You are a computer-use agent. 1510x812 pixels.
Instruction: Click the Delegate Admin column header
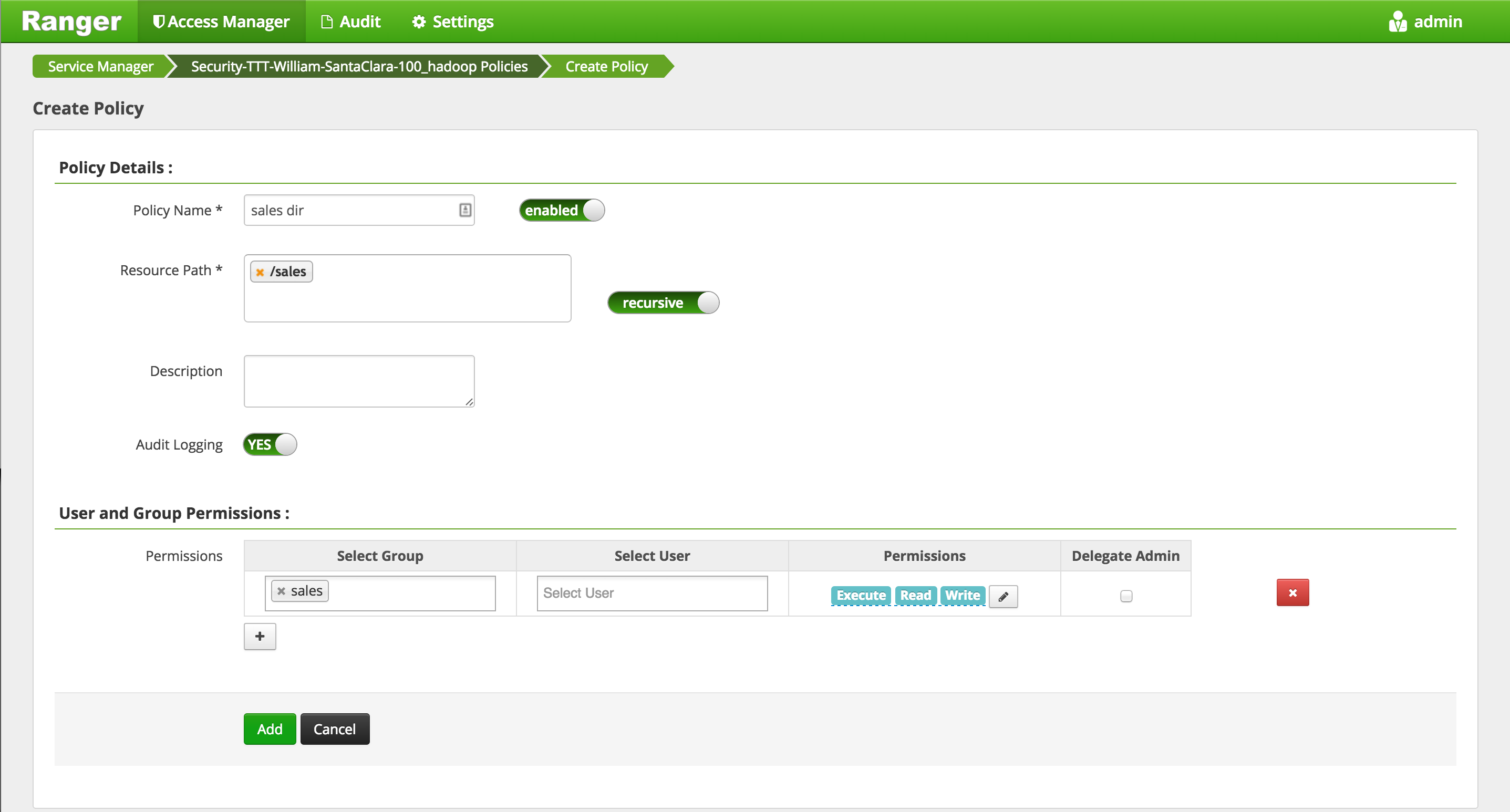click(x=1125, y=556)
